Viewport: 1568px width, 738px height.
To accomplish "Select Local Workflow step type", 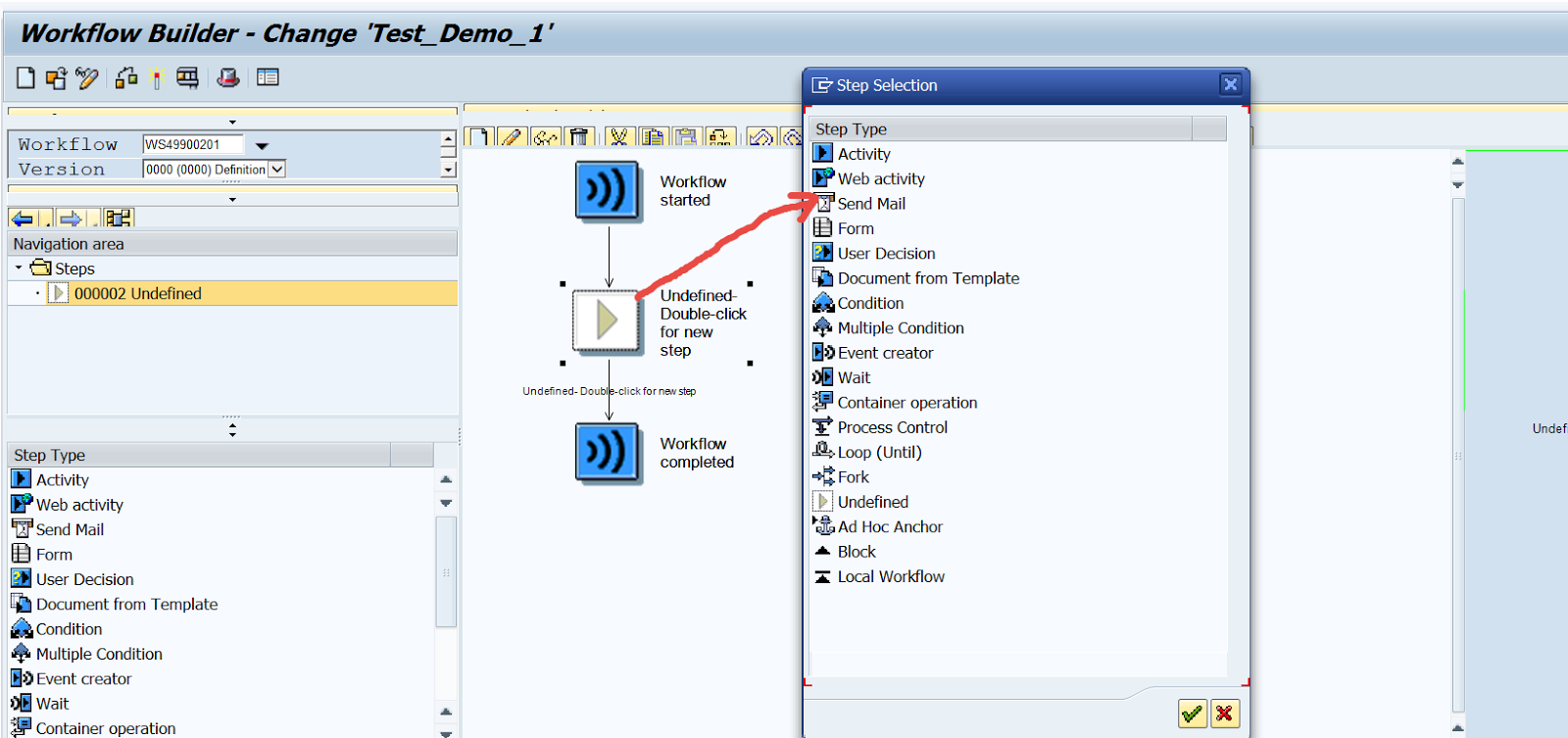I will (x=891, y=576).
